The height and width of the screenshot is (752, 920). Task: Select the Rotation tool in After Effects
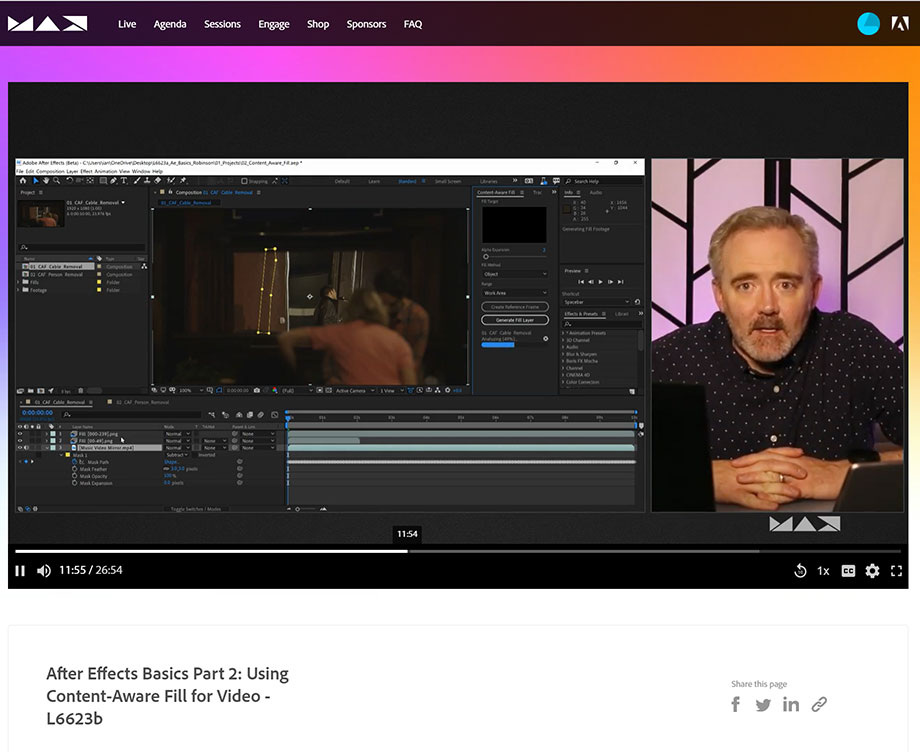tap(69, 181)
